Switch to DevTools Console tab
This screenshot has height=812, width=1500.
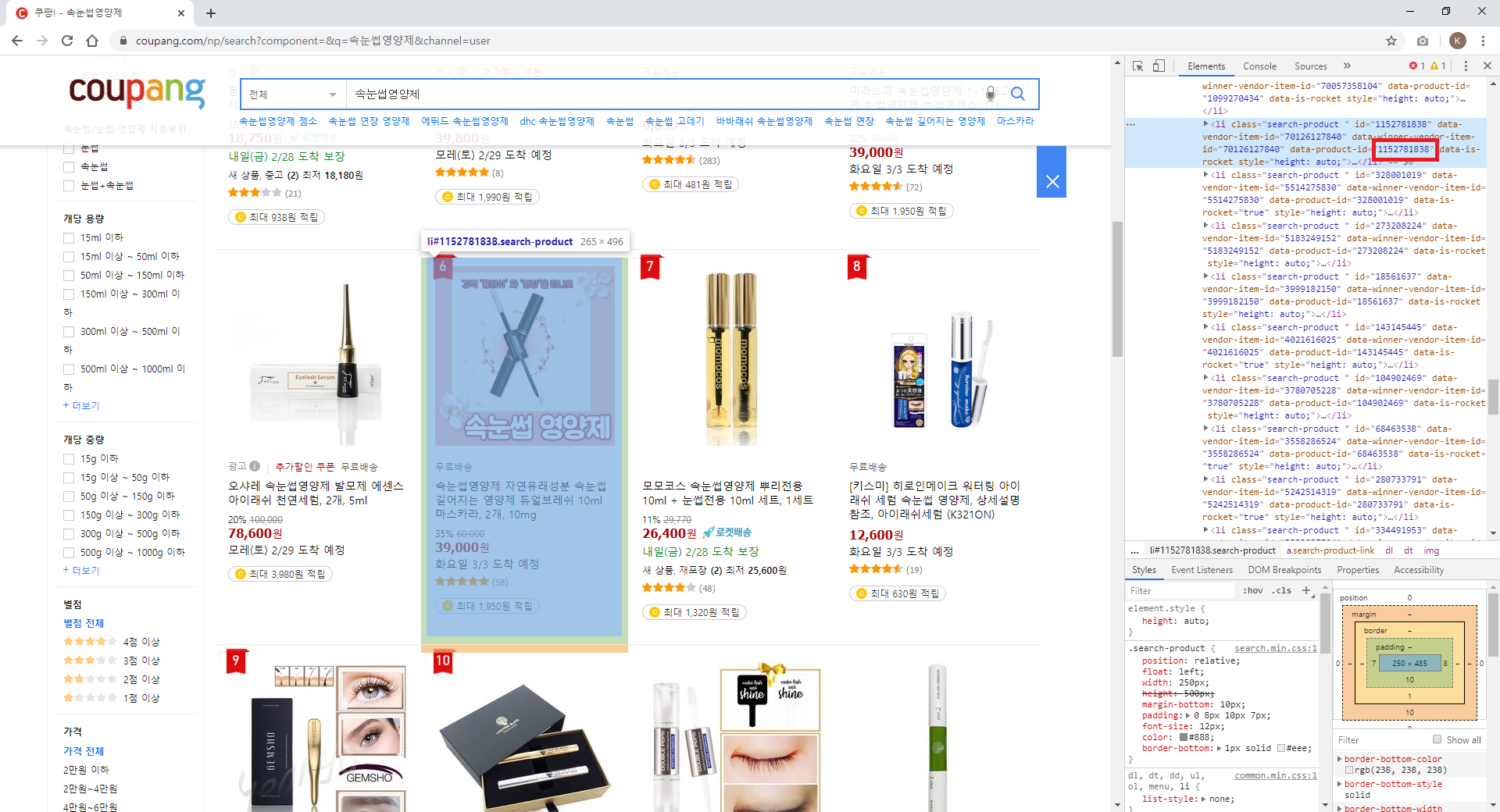[x=1259, y=66]
